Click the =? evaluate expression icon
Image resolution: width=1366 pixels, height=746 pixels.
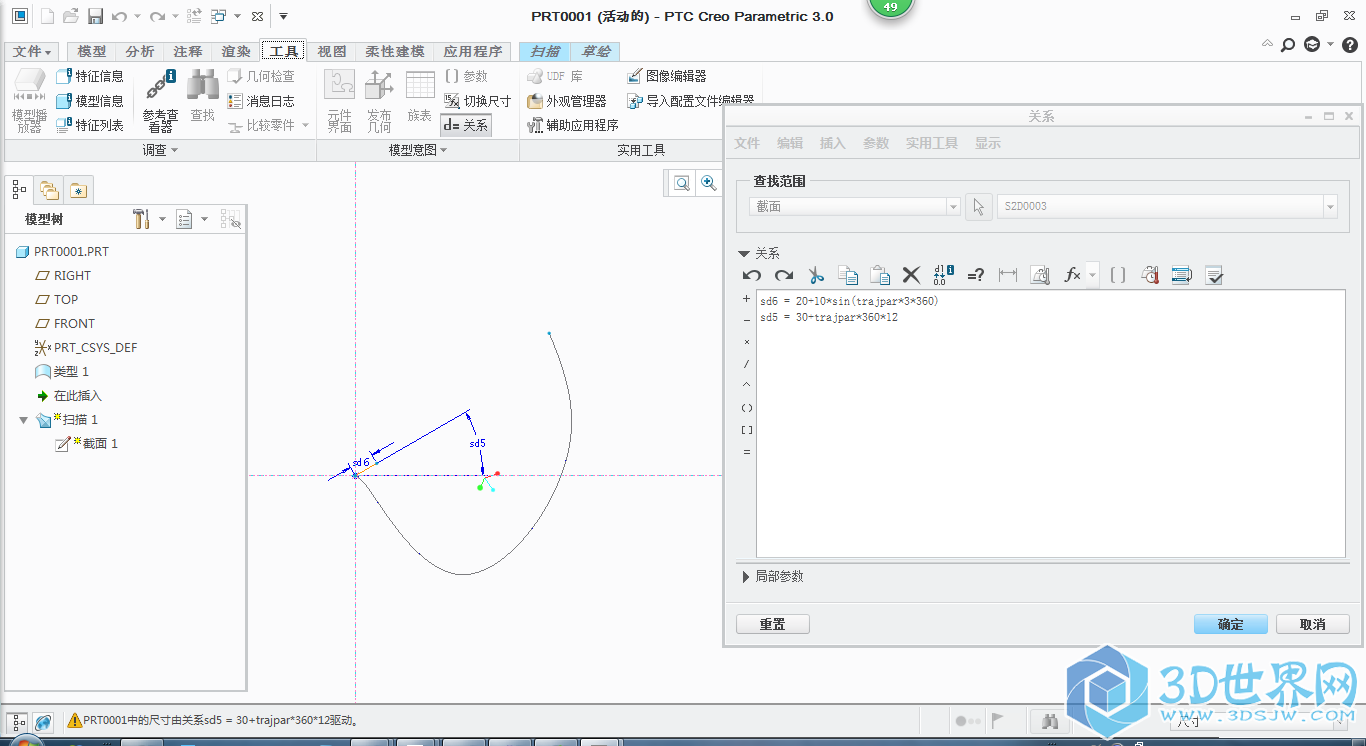[x=976, y=275]
